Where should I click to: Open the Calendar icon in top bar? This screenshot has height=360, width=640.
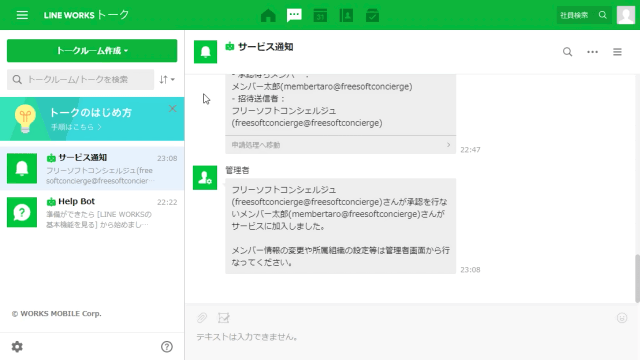point(320,16)
